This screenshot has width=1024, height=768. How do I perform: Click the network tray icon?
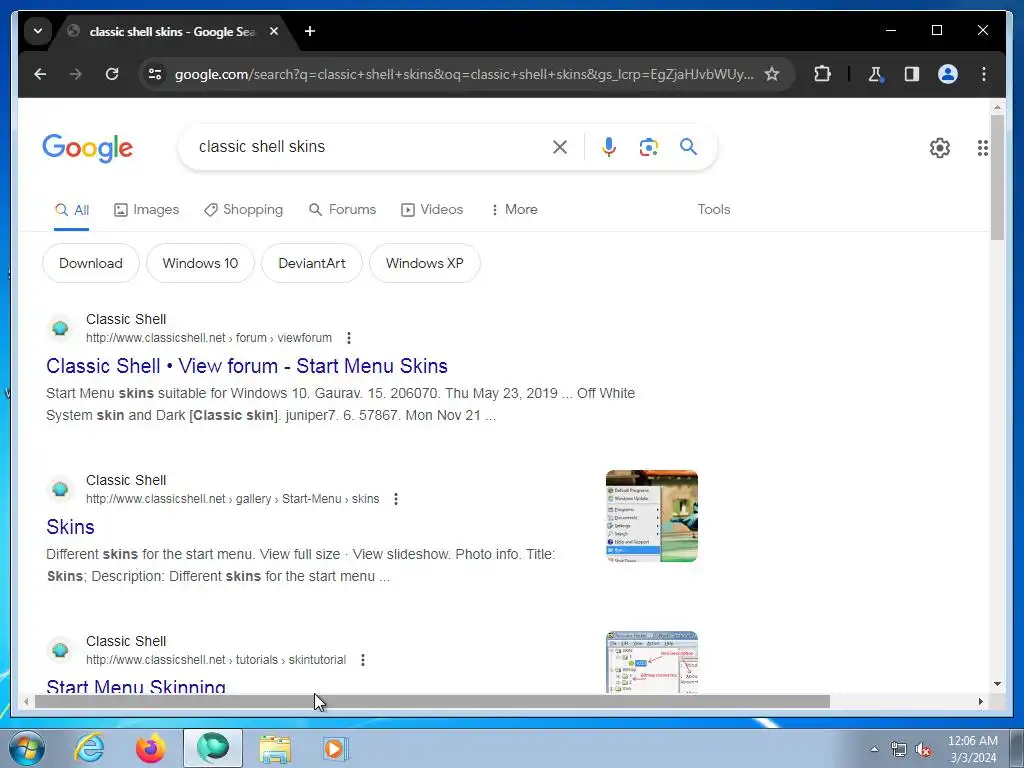tap(899, 750)
